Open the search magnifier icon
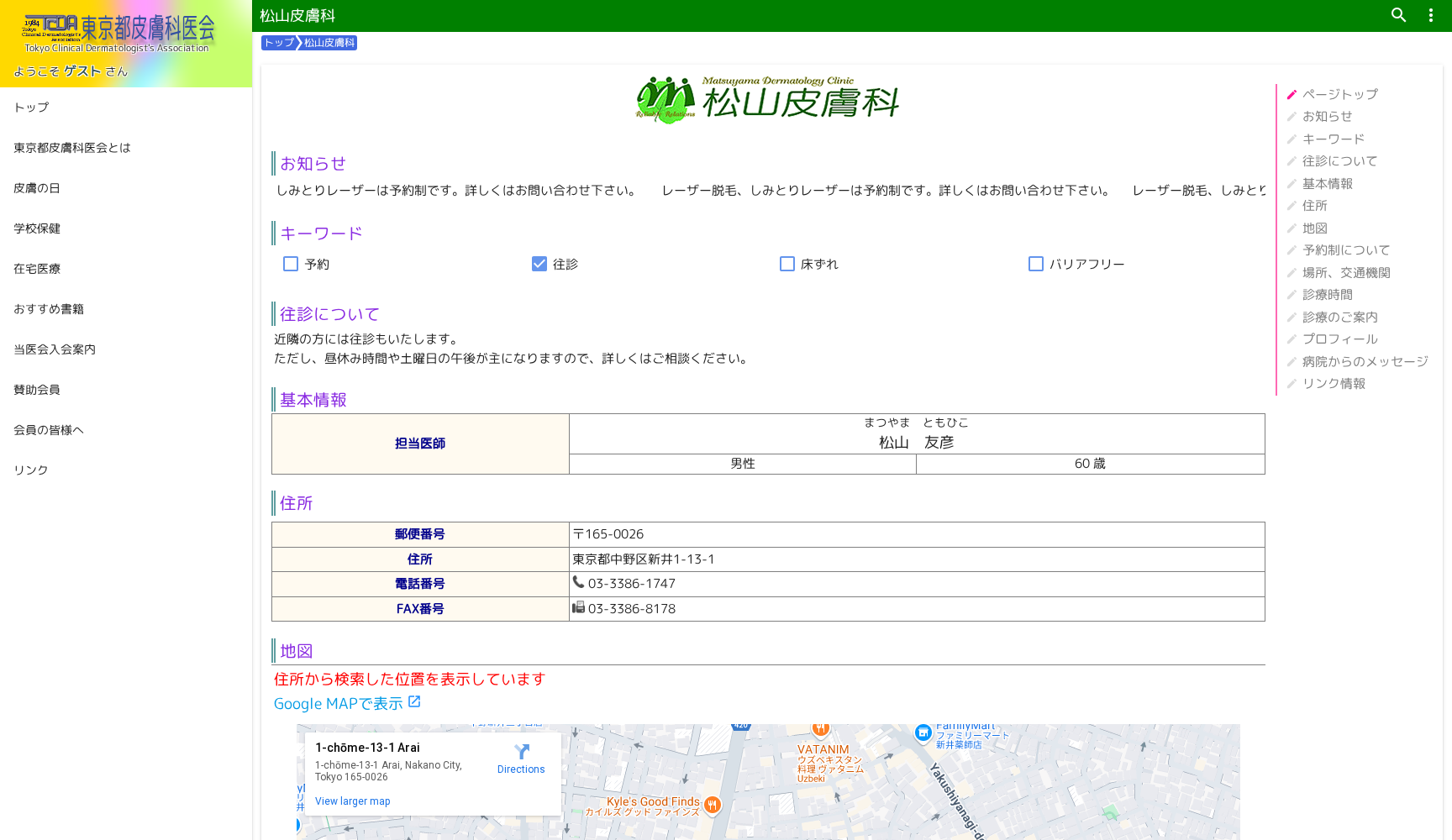Viewport: 1452px width, 840px height. point(1398,15)
